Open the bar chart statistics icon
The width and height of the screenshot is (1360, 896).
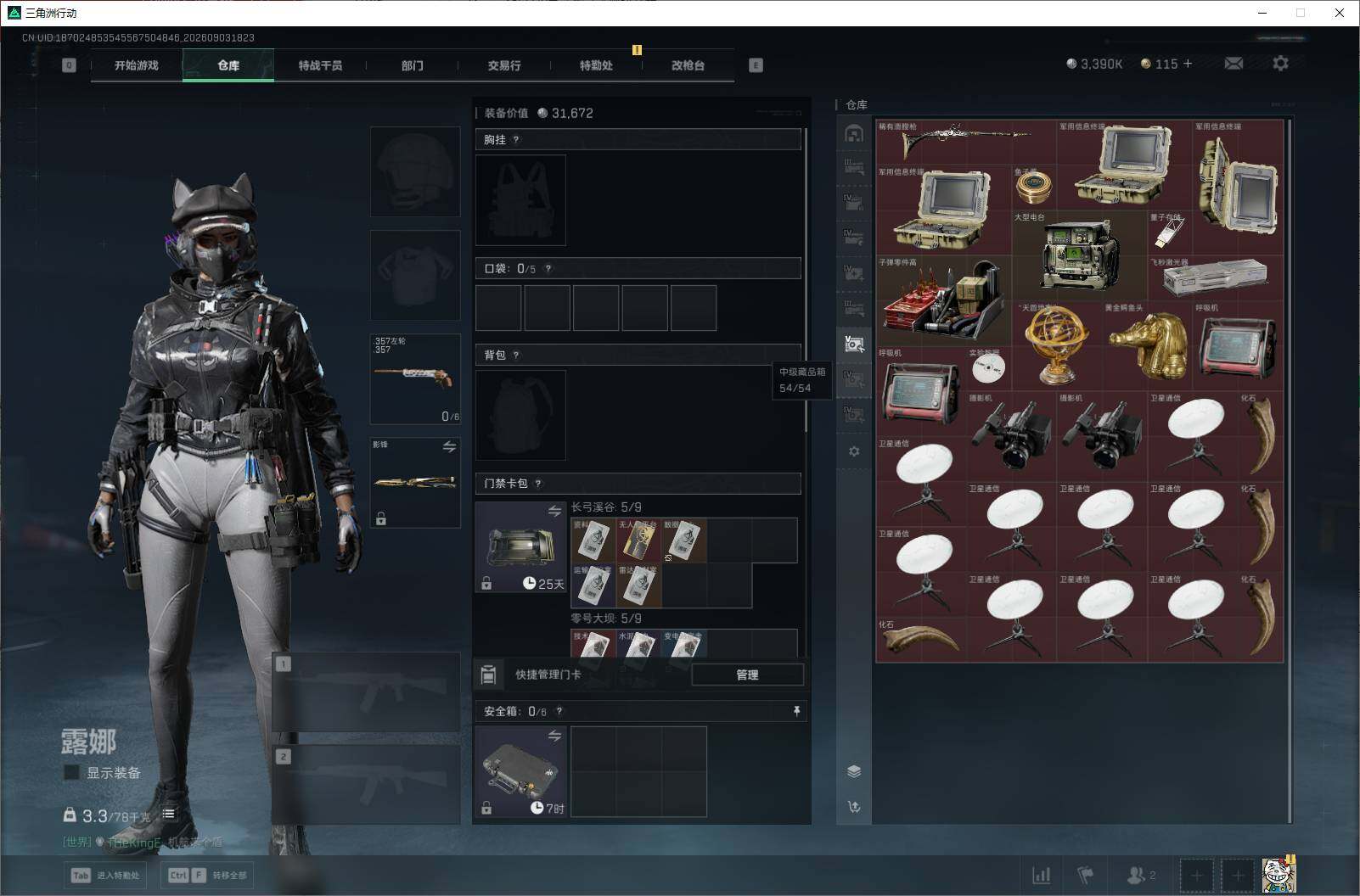(x=1041, y=875)
